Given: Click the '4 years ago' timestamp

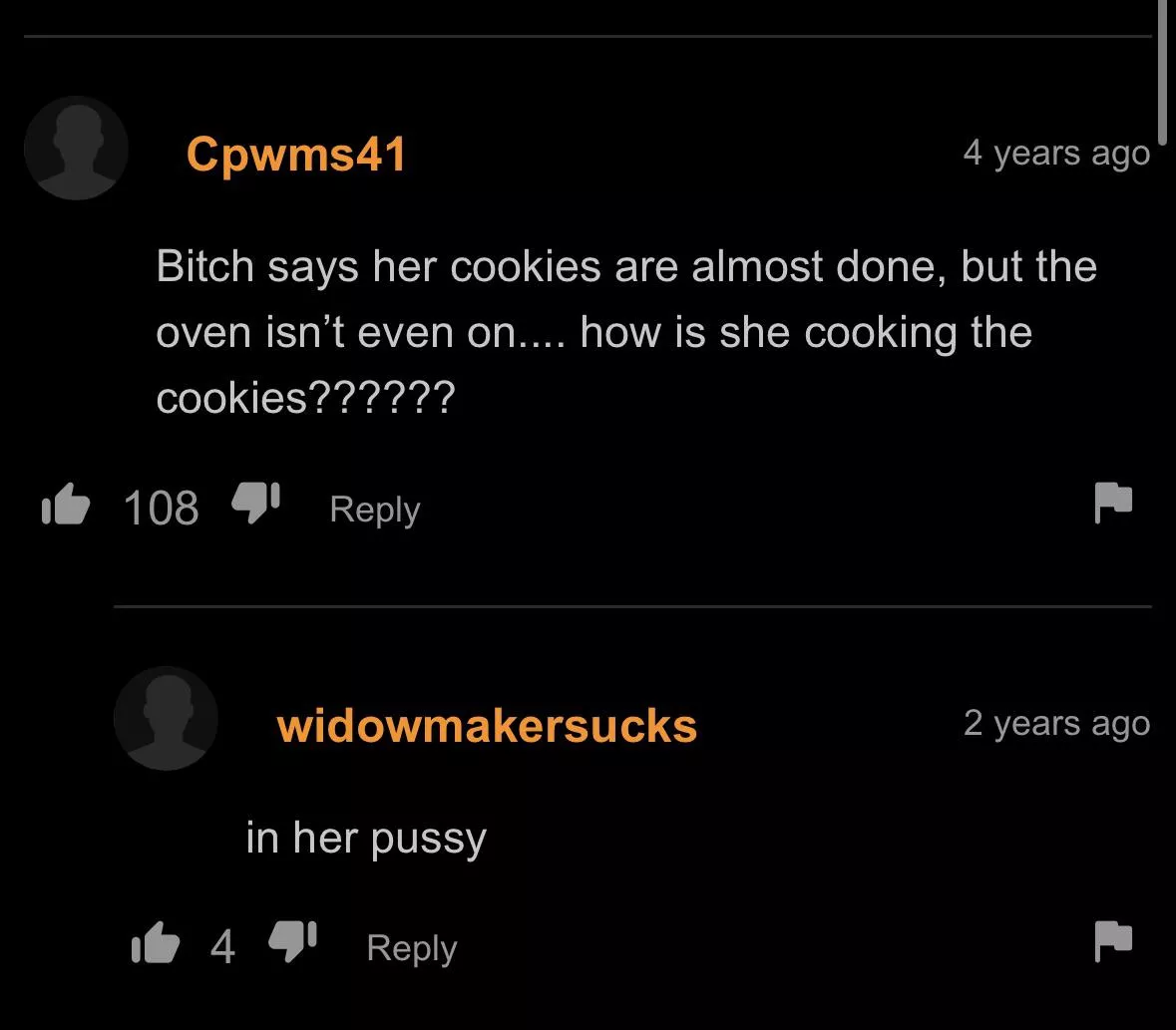Looking at the screenshot, I should [1056, 154].
